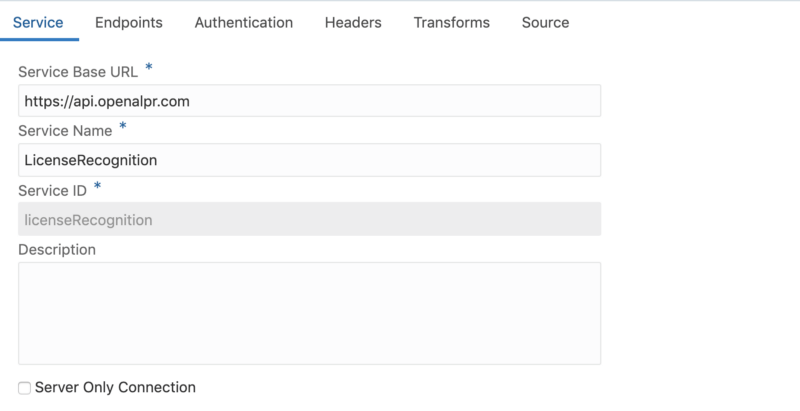Screen dimensions: 800x411
Task: Click the disabled Service ID field
Action: click(x=309, y=219)
